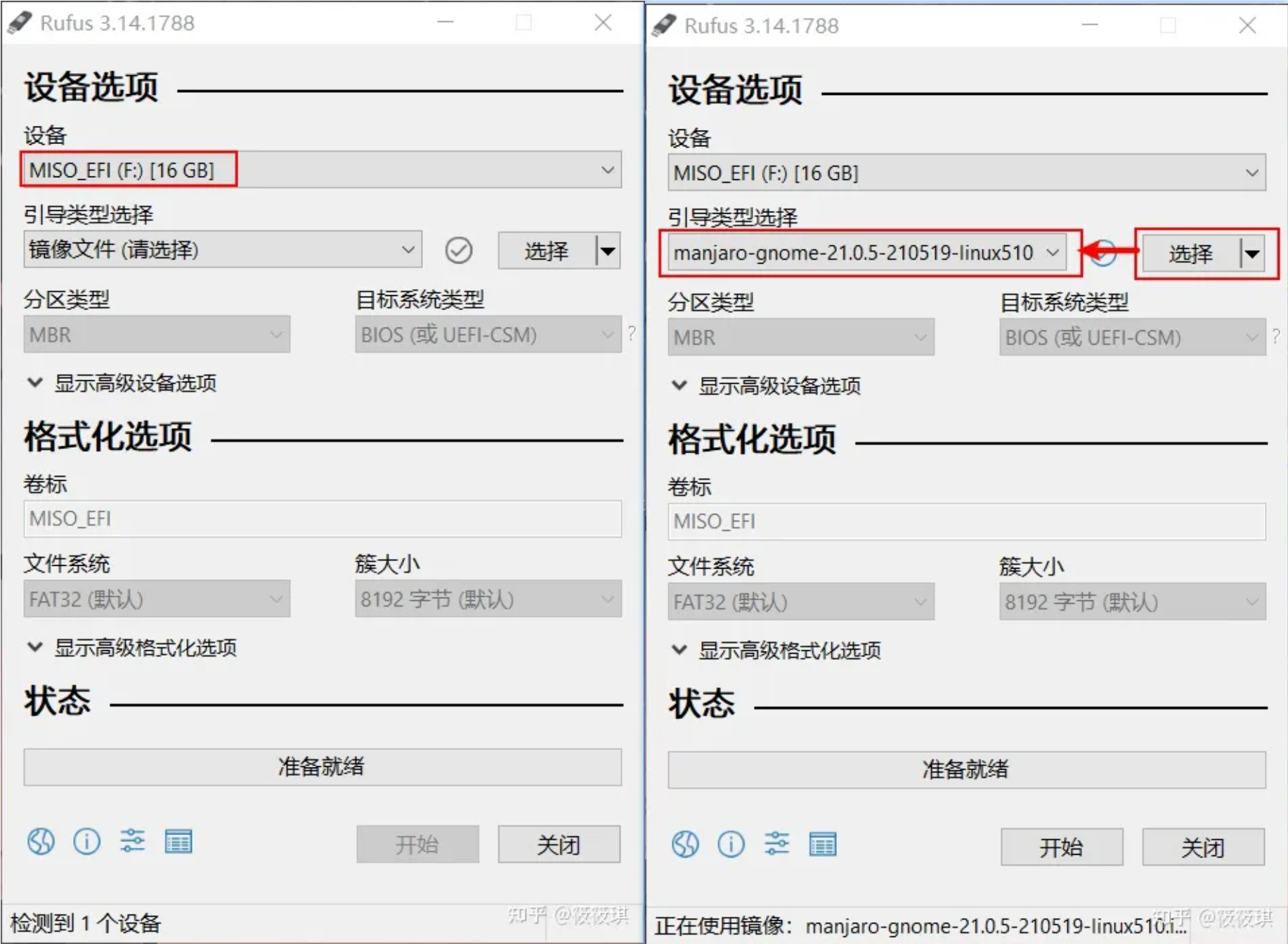
Task: Click the ? help mark in left window
Action: coord(632,333)
